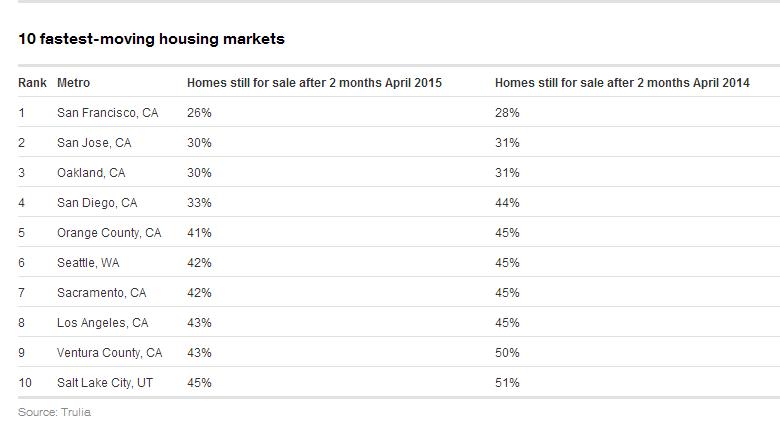Click Ventura County's 50% value
Image resolution: width=780 pixels, height=432 pixels.
tap(507, 352)
